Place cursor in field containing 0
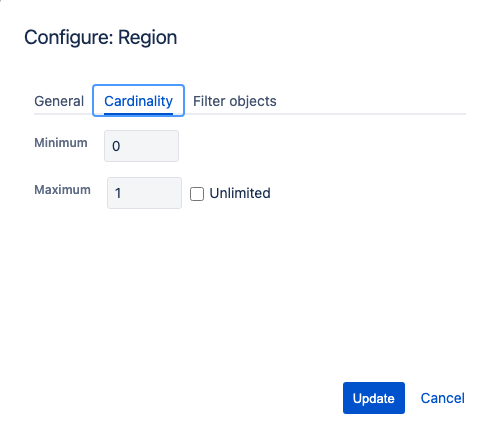The height and width of the screenshot is (433, 483). tap(141, 146)
